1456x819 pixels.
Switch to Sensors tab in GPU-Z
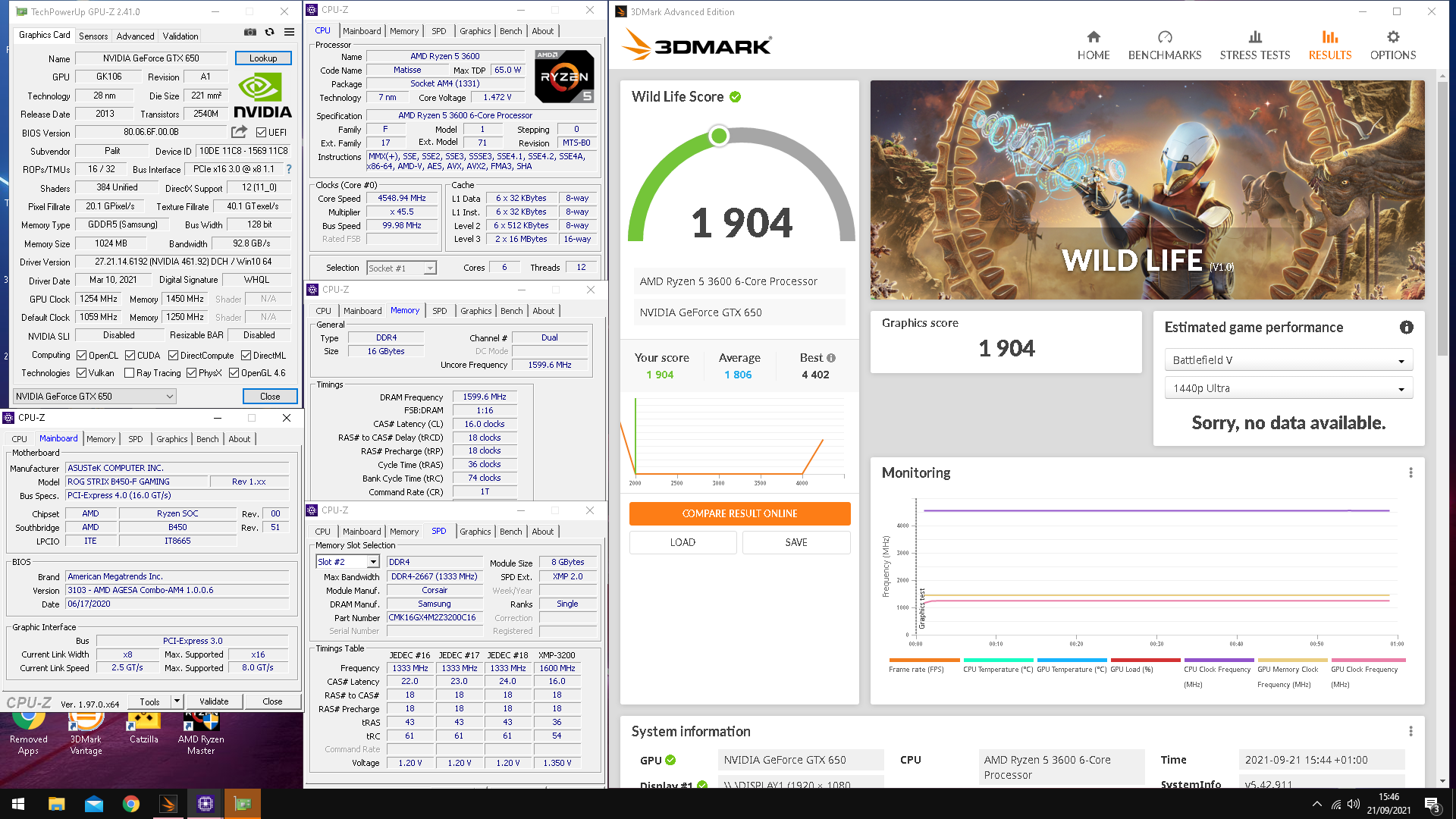(x=93, y=36)
